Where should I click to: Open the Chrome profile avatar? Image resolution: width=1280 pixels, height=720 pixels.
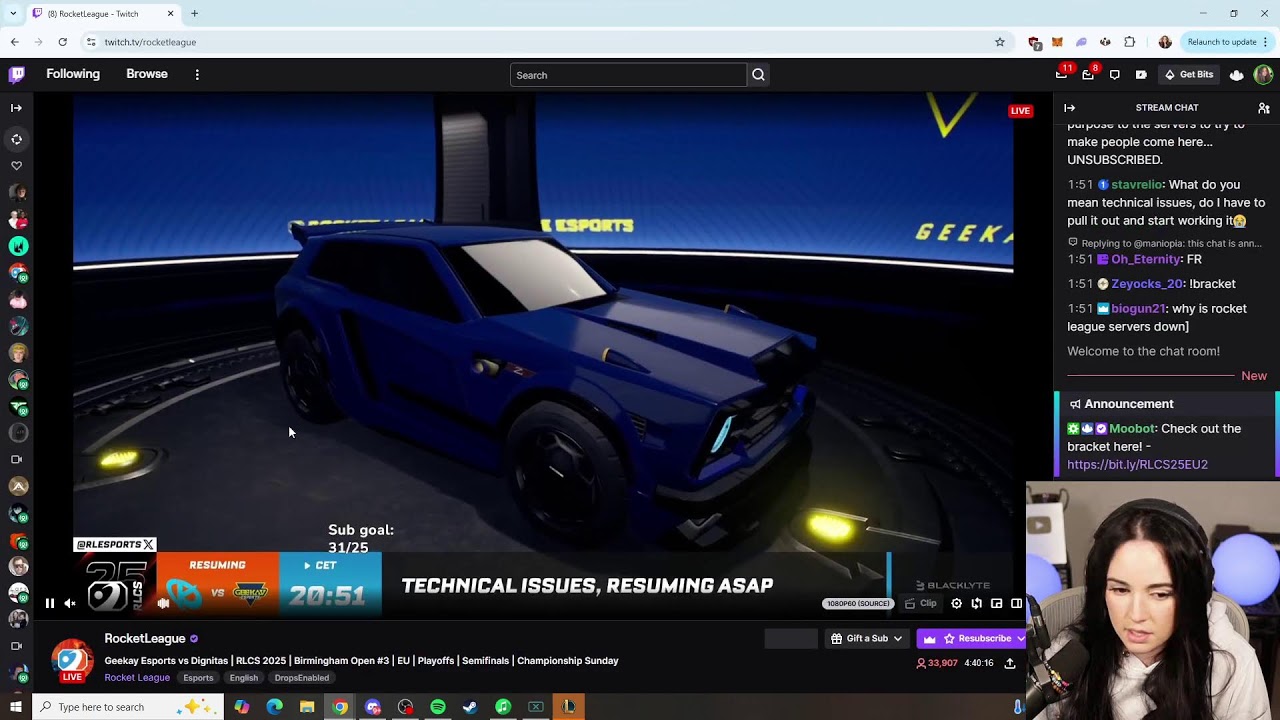pyautogui.click(x=1165, y=42)
